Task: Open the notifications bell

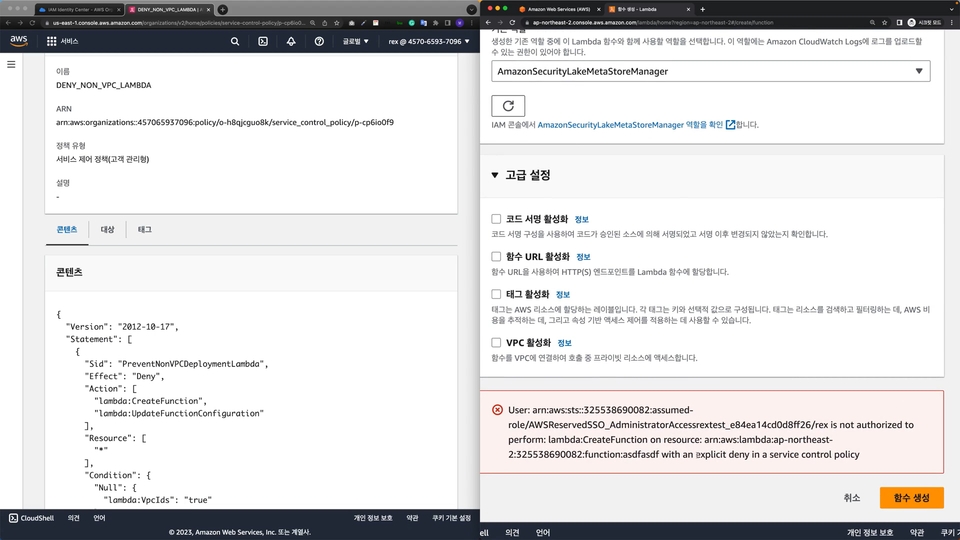Action: tap(291, 41)
